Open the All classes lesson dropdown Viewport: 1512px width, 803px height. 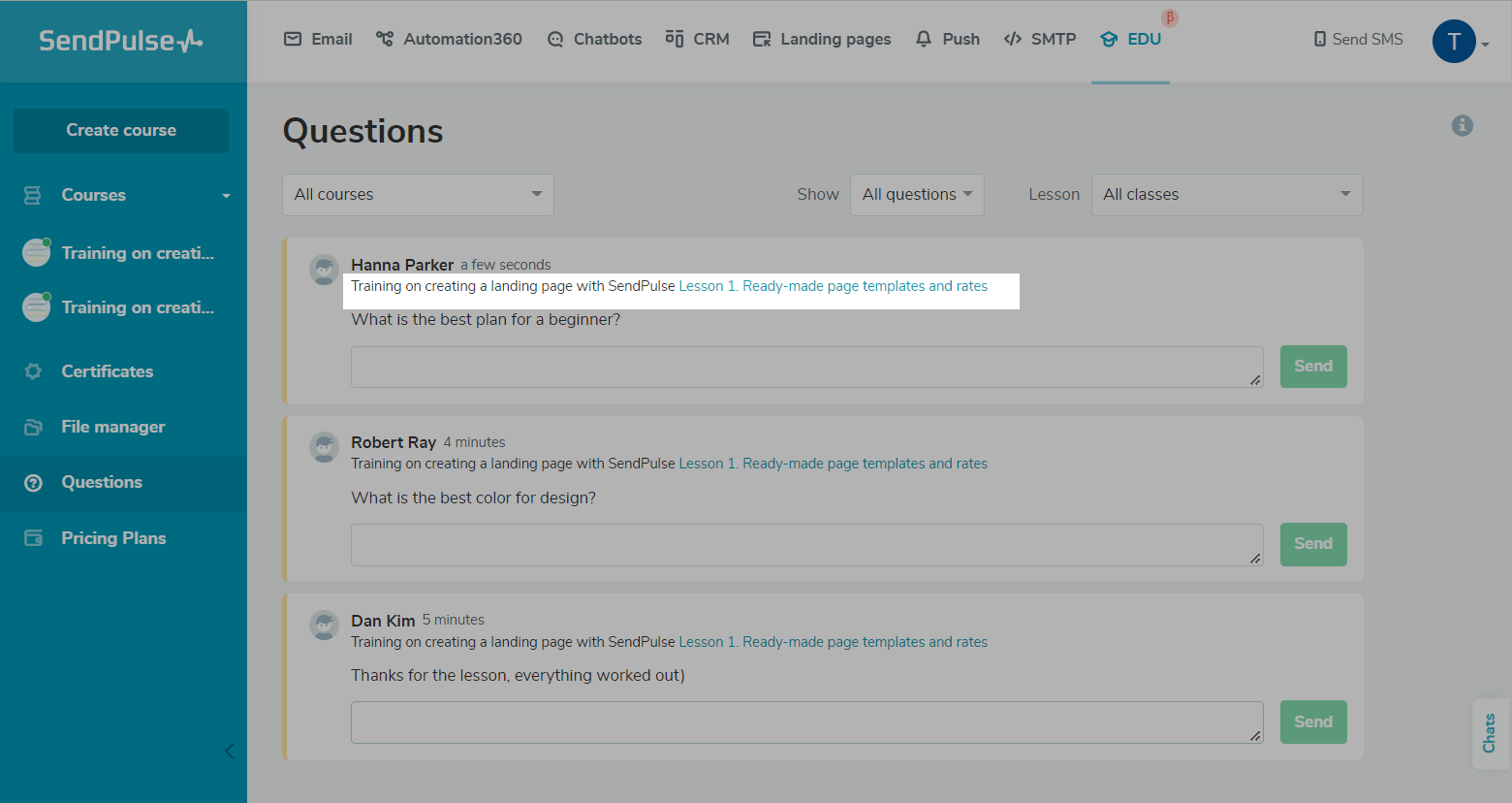1226,195
